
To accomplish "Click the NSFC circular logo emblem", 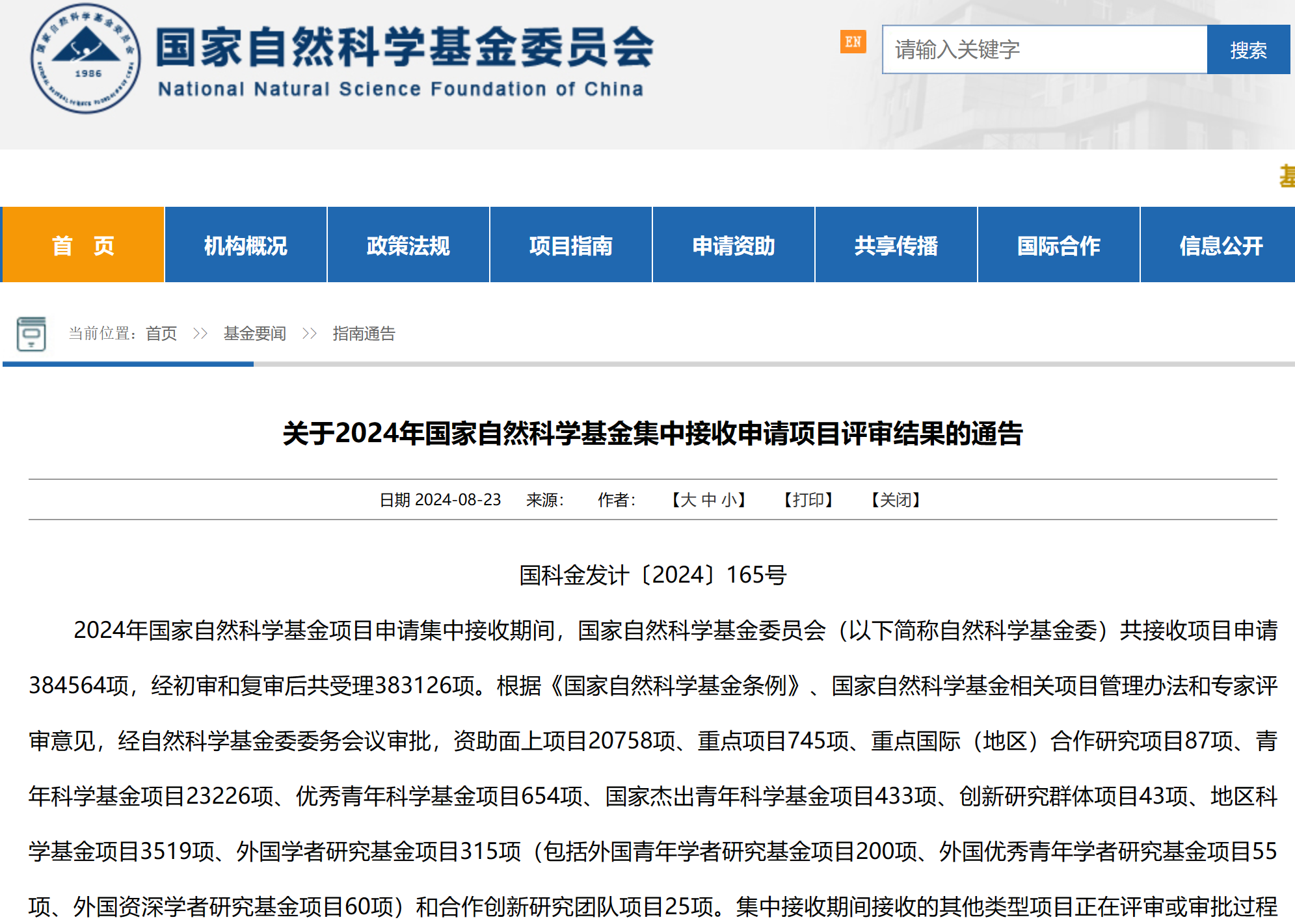I will coord(85,59).
